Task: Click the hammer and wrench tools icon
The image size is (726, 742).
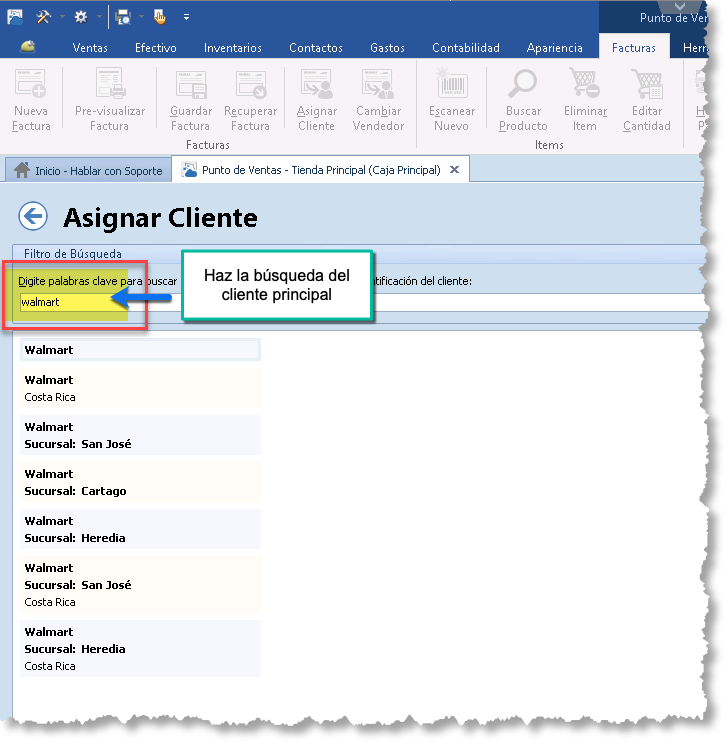Action: click(x=43, y=17)
